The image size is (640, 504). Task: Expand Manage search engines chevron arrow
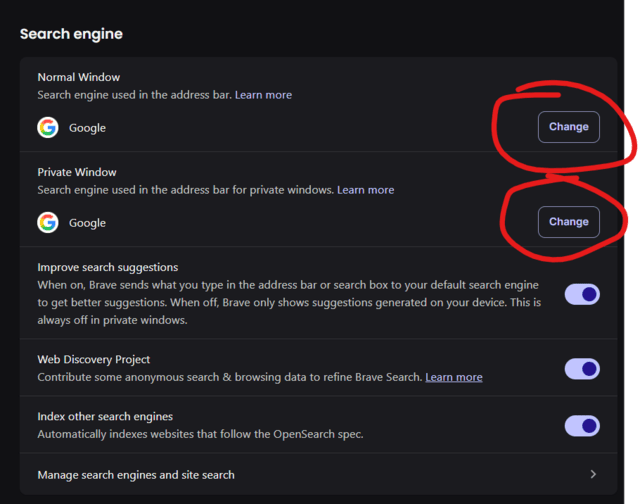point(593,474)
